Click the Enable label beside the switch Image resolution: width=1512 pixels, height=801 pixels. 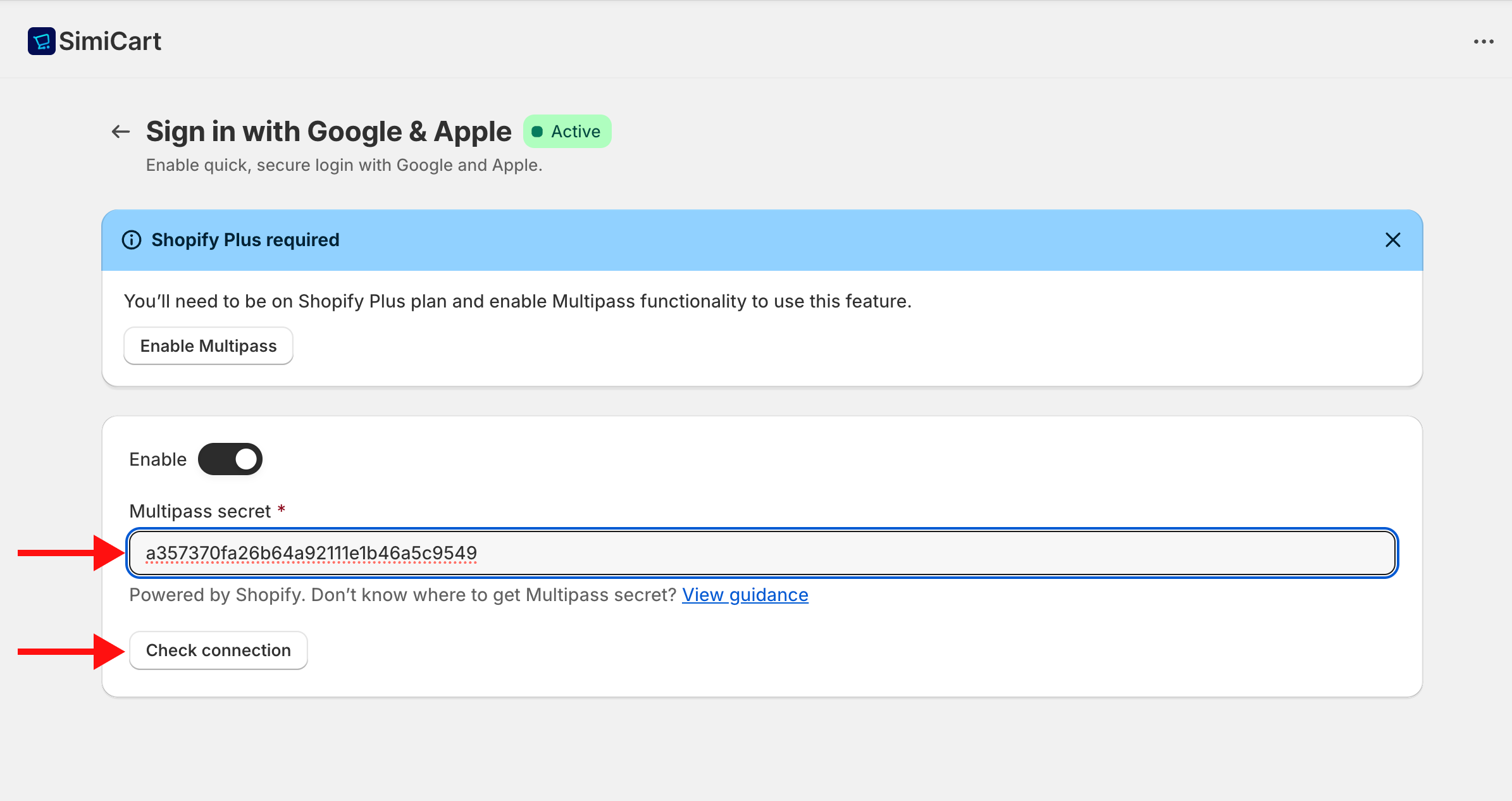pyautogui.click(x=158, y=459)
